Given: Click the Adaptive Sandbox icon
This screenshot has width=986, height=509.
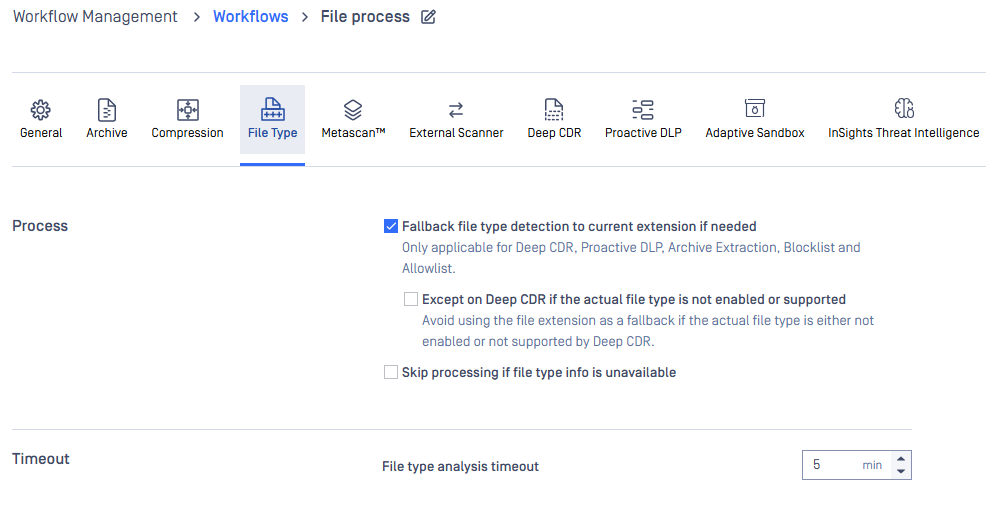Looking at the screenshot, I should pos(755,108).
